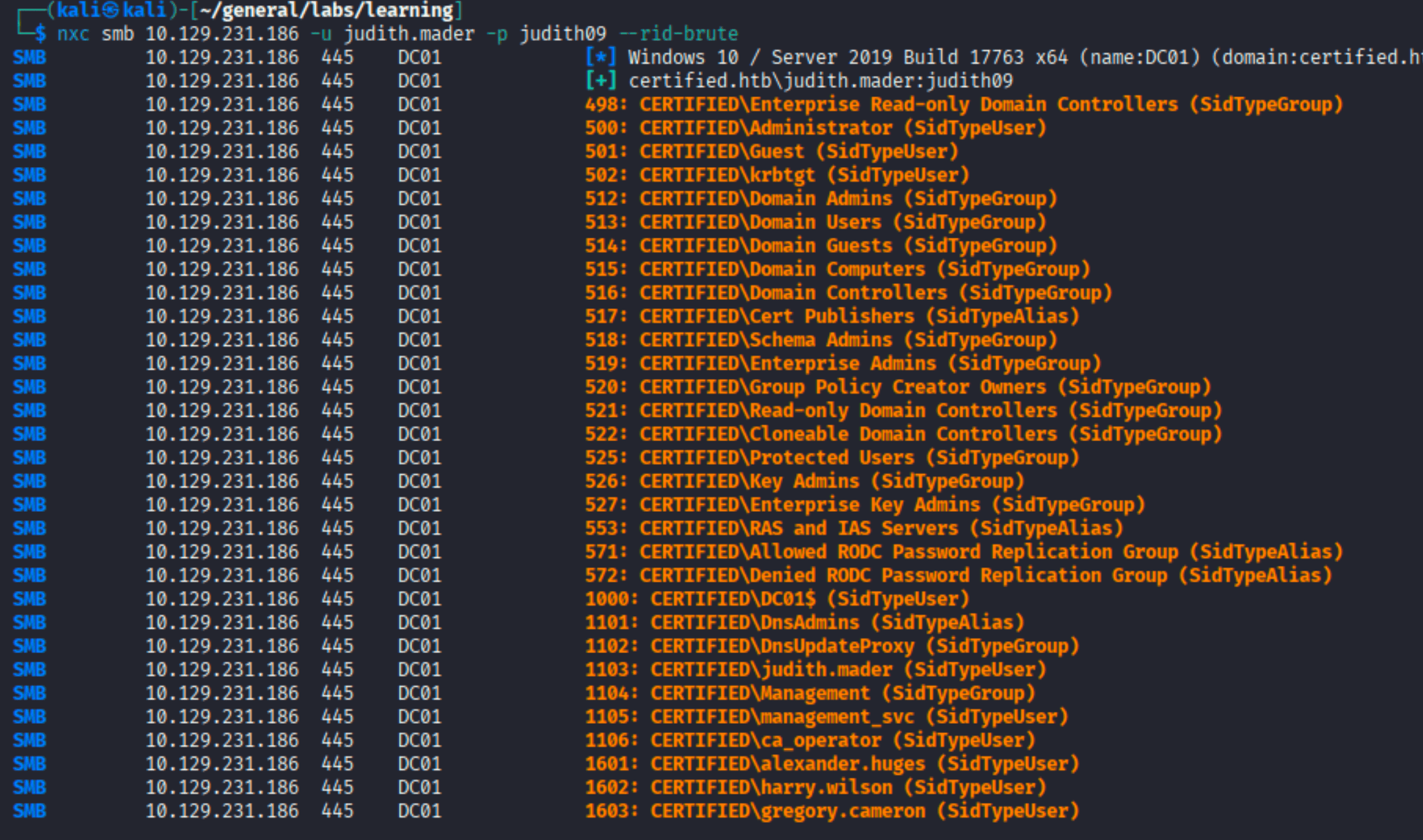Select 572: Denied RODC Password Replication Group
1423x840 pixels.
pos(959,576)
